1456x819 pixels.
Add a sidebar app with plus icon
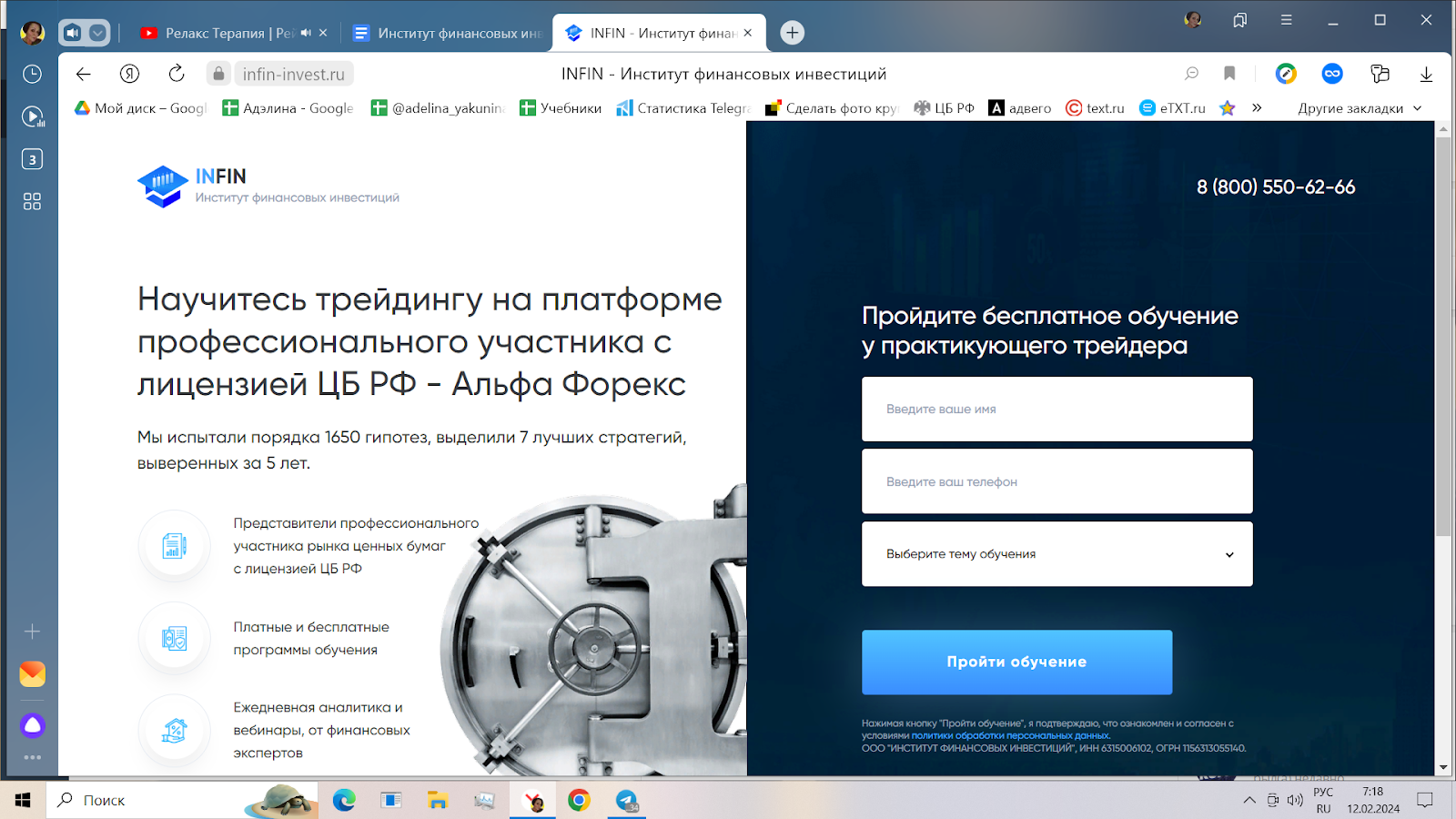[32, 631]
